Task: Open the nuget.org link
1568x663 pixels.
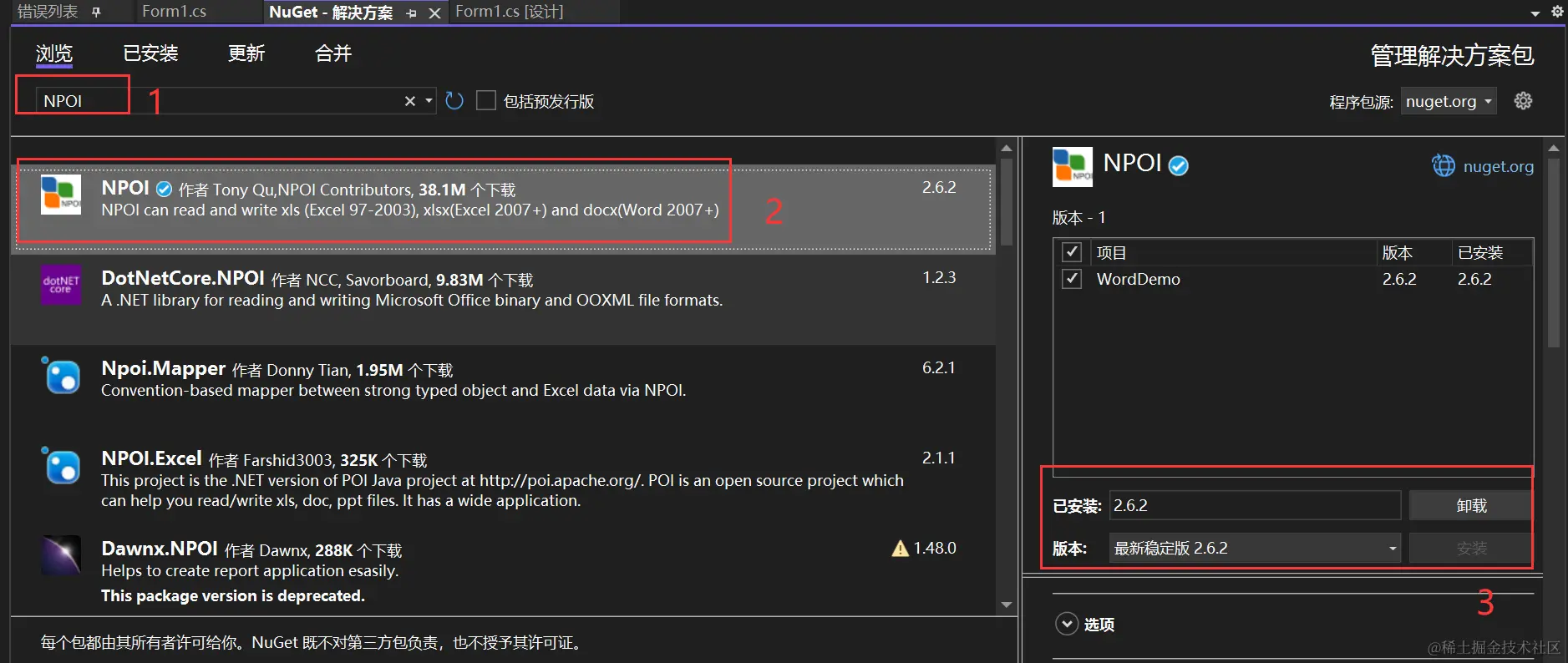Action: pos(1499,166)
